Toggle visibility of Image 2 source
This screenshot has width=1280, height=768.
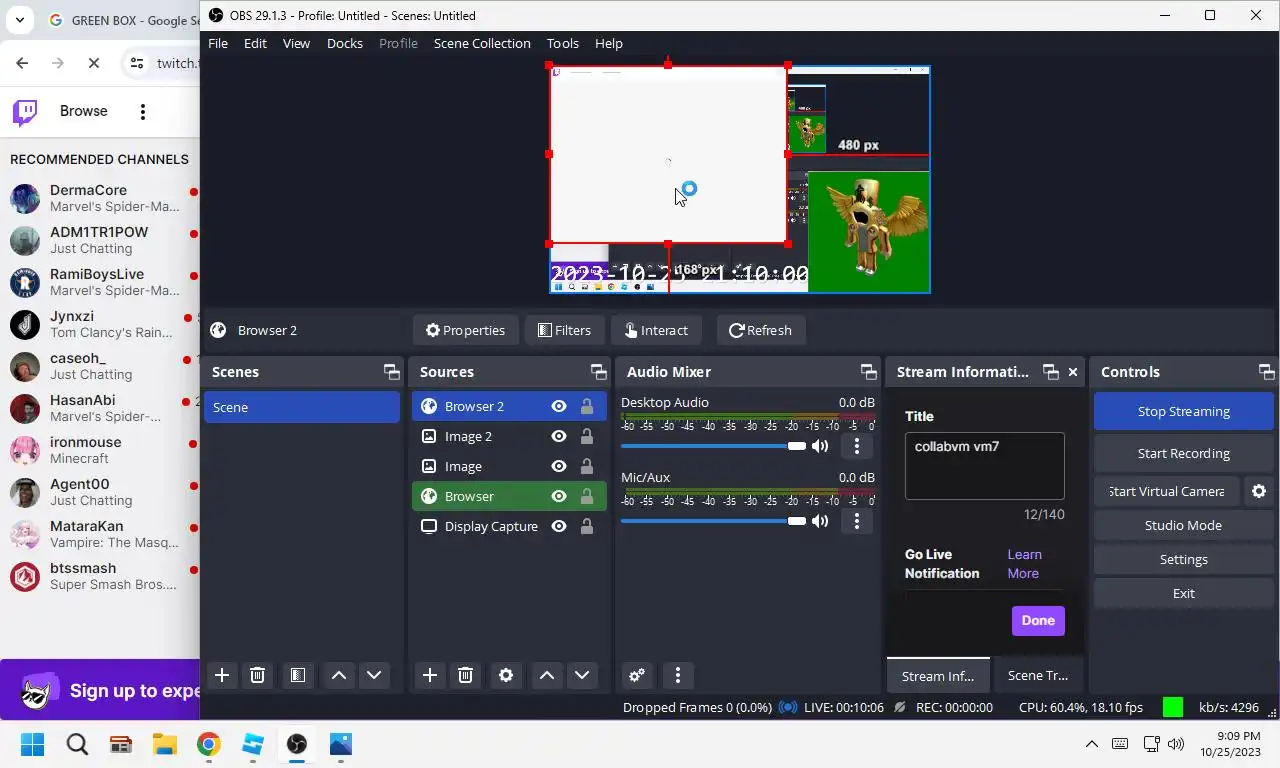(x=559, y=436)
